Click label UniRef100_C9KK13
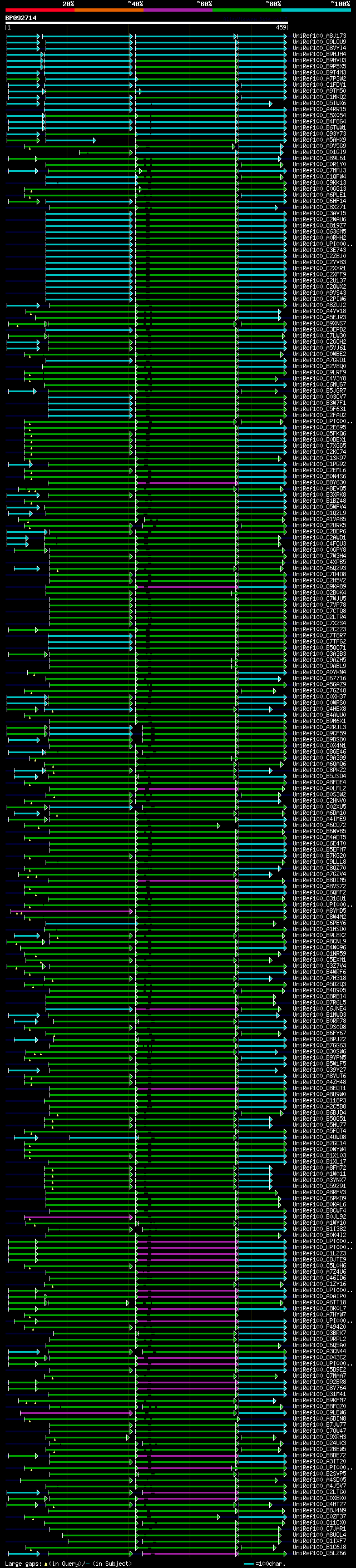356x1568 pixels. tap(319, 182)
